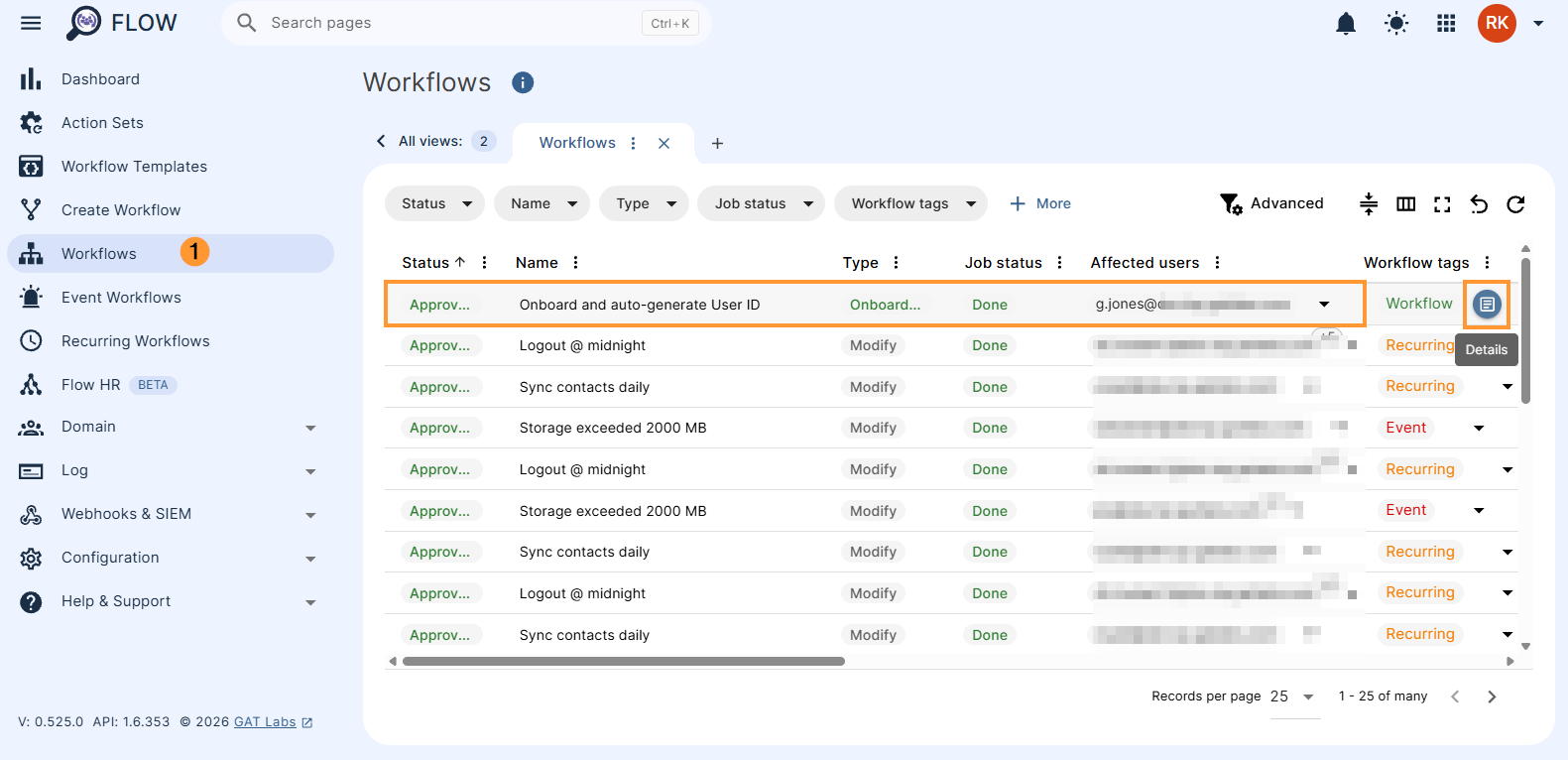
Task: Expand Help & Support section
Action: click(x=170, y=601)
